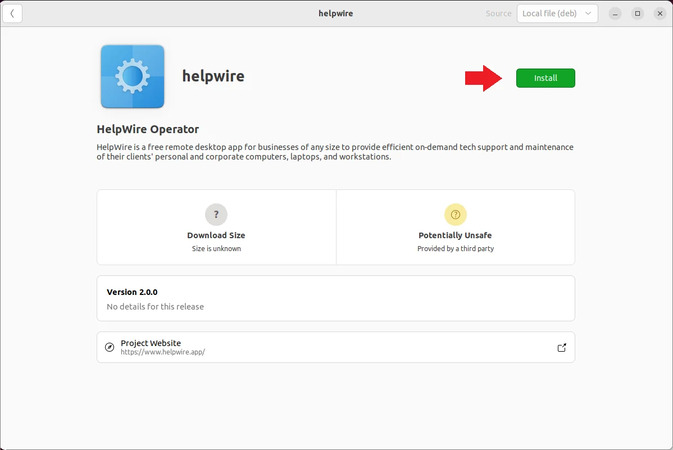This screenshot has width=673, height=450.
Task: Click the Potentially Unsafe yellow warning icon
Action: click(x=455, y=214)
